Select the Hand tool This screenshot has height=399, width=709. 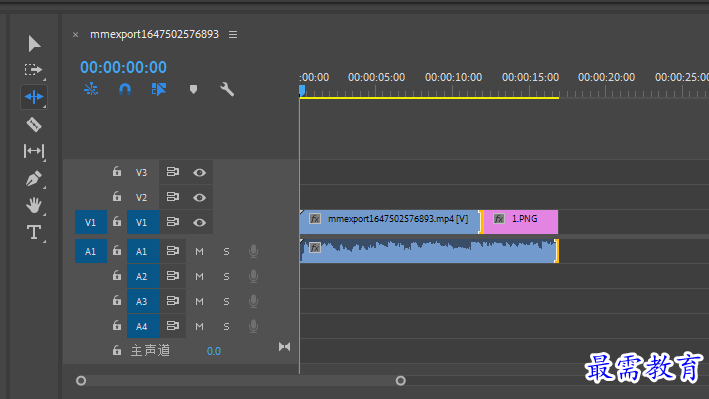(34, 205)
